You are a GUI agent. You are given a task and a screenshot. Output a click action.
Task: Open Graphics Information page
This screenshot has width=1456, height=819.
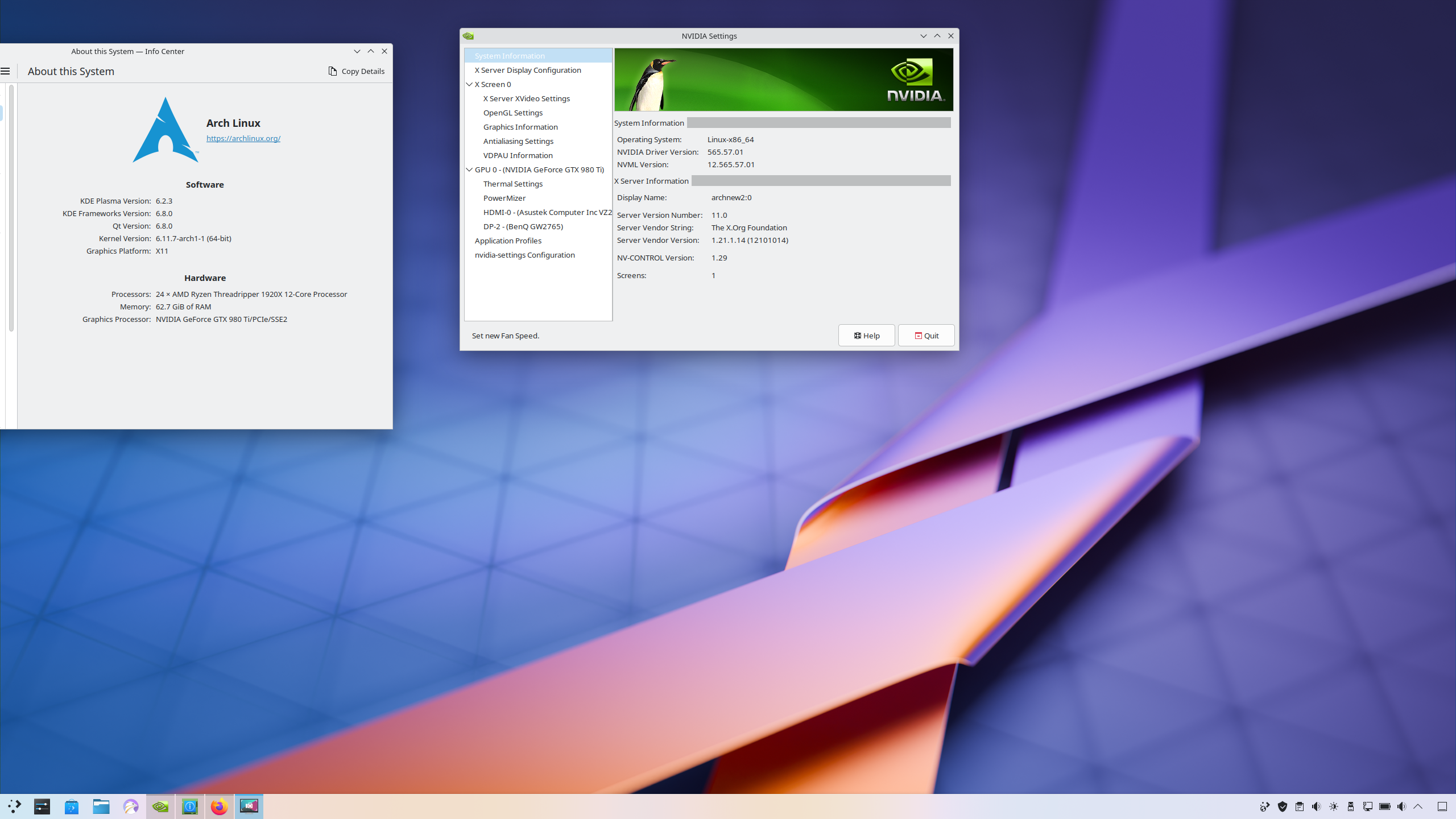pos(520,127)
